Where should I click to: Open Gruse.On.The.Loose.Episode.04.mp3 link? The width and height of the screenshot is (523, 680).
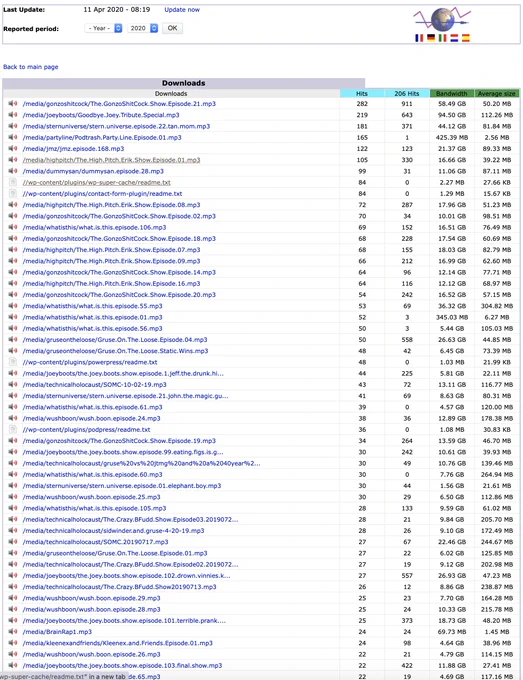click(115, 340)
